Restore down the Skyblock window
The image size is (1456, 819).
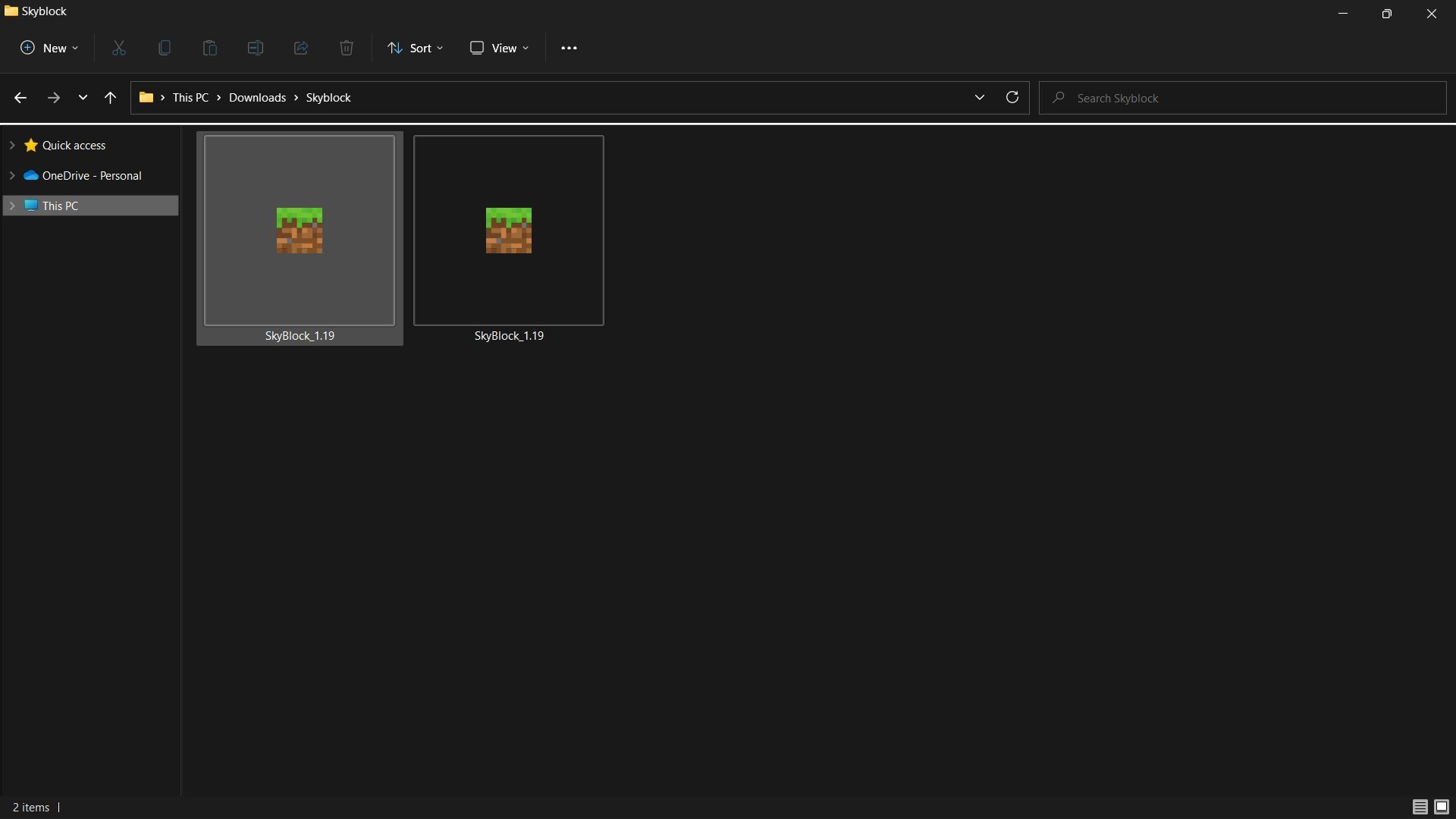[1387, 13]
